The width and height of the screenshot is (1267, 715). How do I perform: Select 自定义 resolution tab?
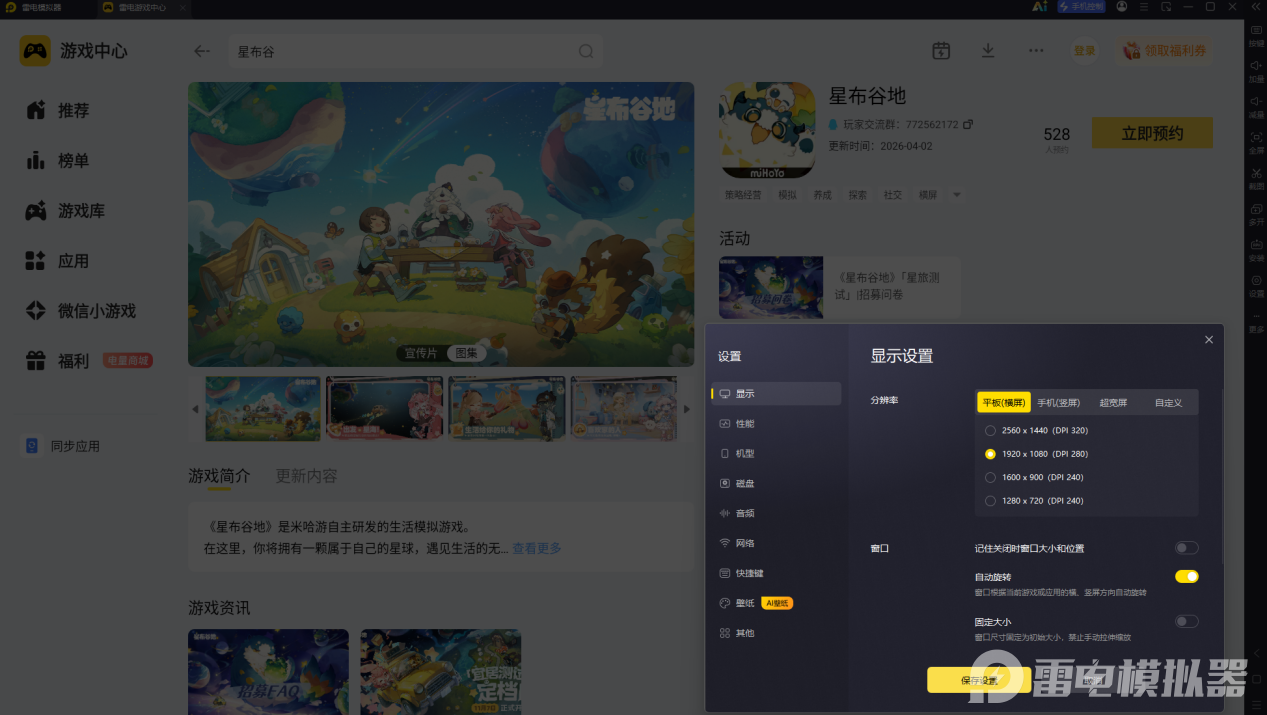(1168, 403)
